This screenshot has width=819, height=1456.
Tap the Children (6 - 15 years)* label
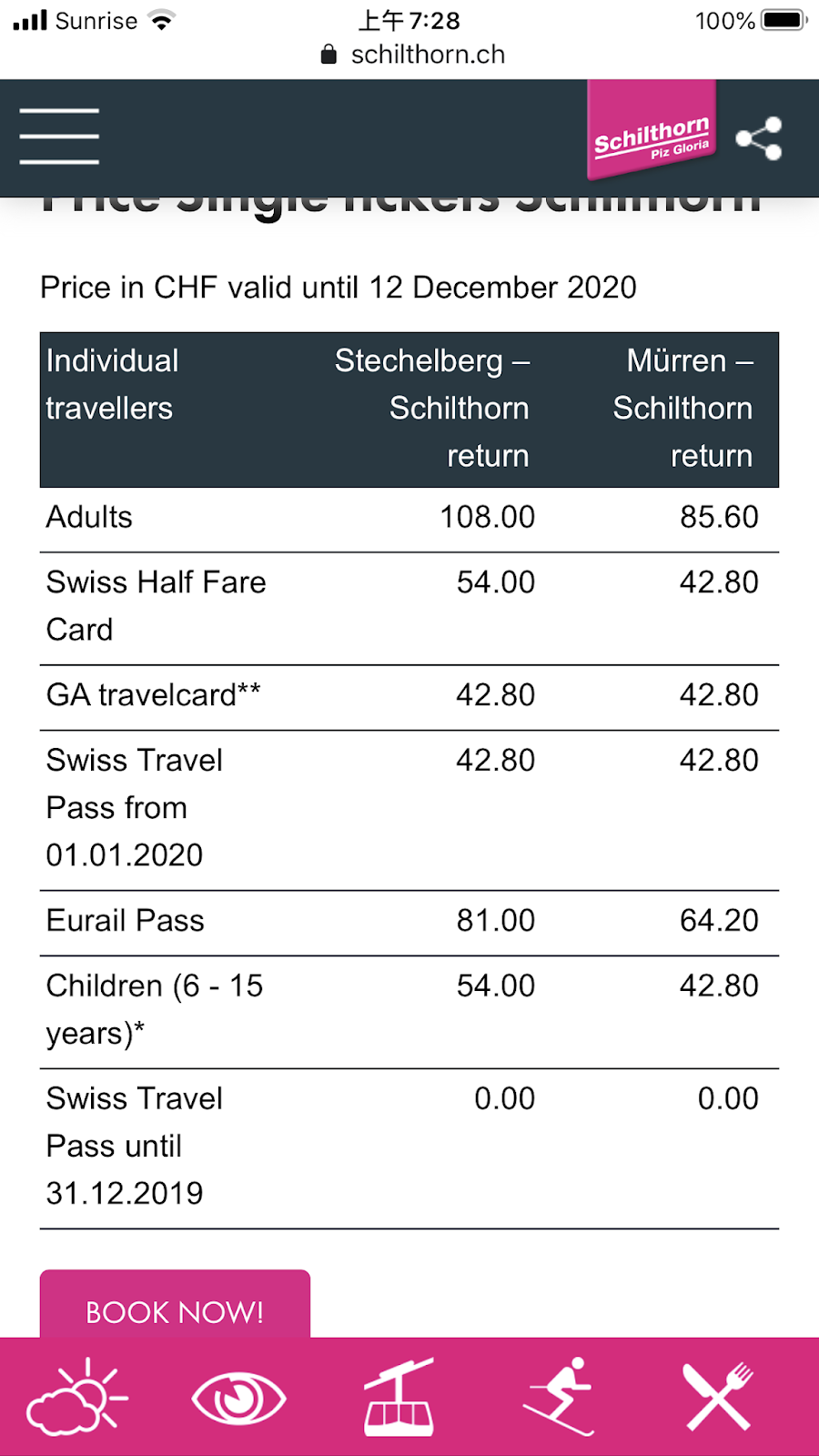pyautogui.click(x=155, y=1010)
